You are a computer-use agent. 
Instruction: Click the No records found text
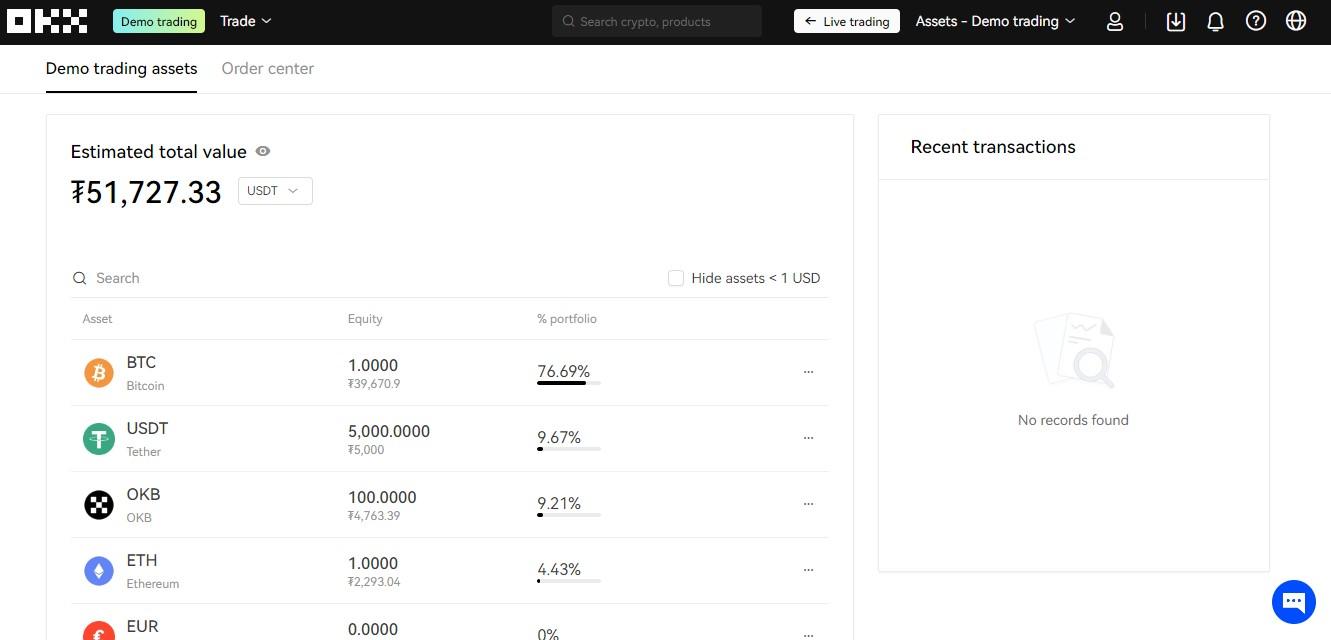click(x=1073, y=420)
